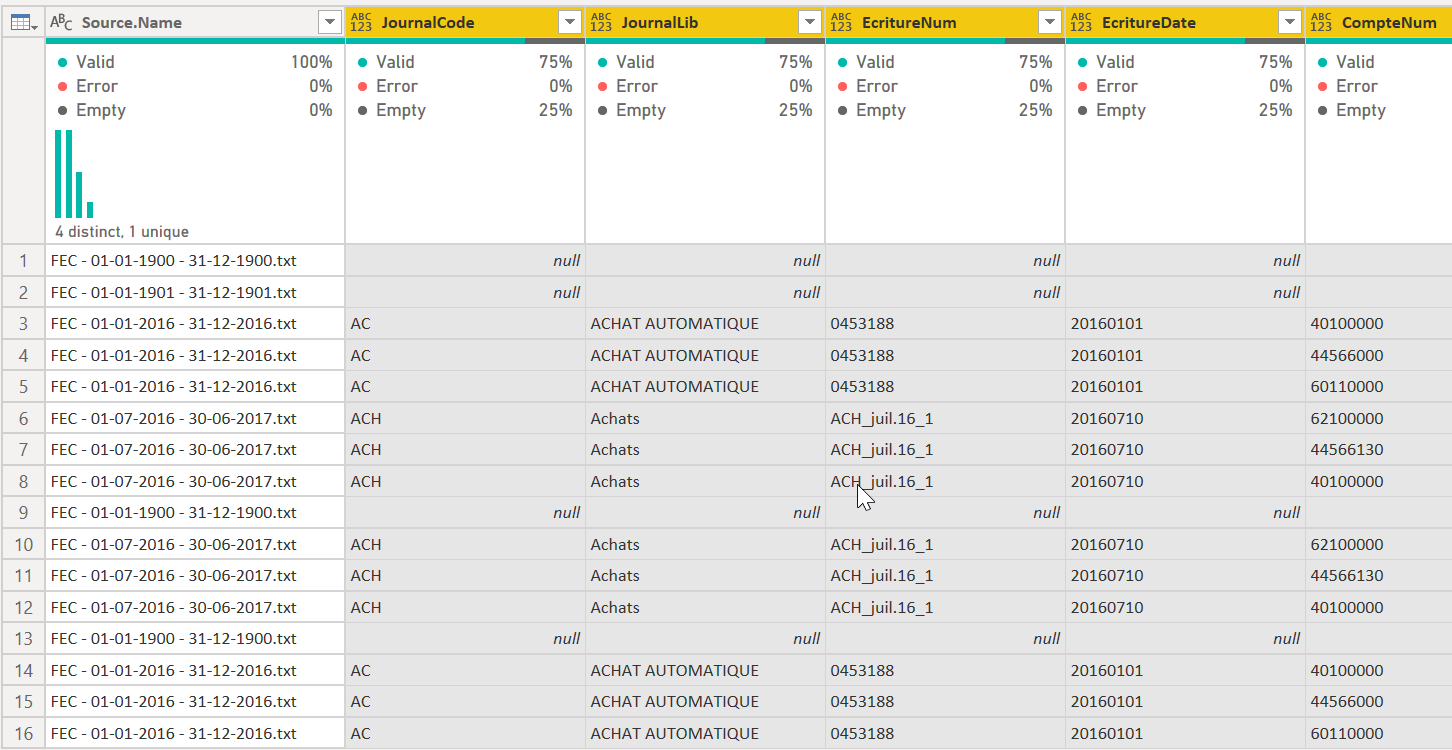Click the EcritureDate column data type icon
The height and width of the screenshot is (750, 1452).
pos(1081,22)
